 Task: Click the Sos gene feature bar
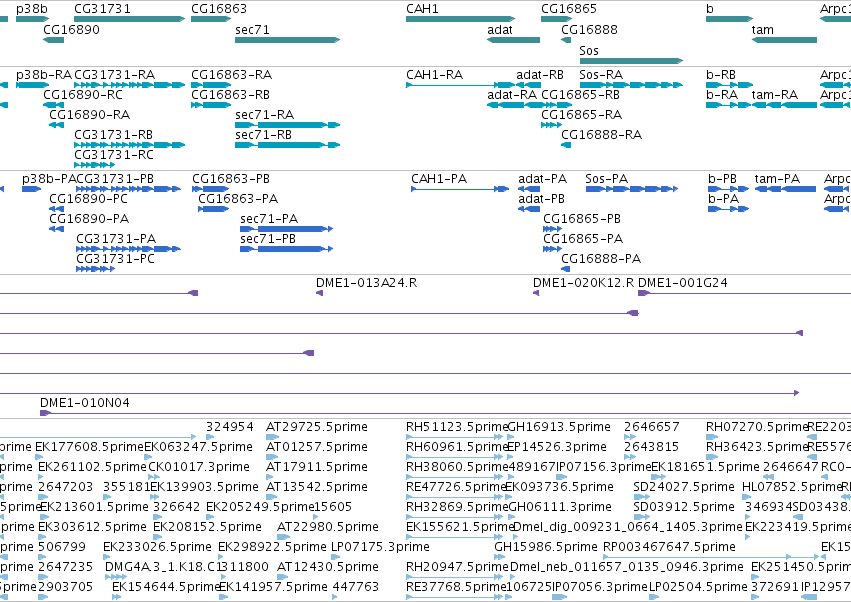(631, 61)
